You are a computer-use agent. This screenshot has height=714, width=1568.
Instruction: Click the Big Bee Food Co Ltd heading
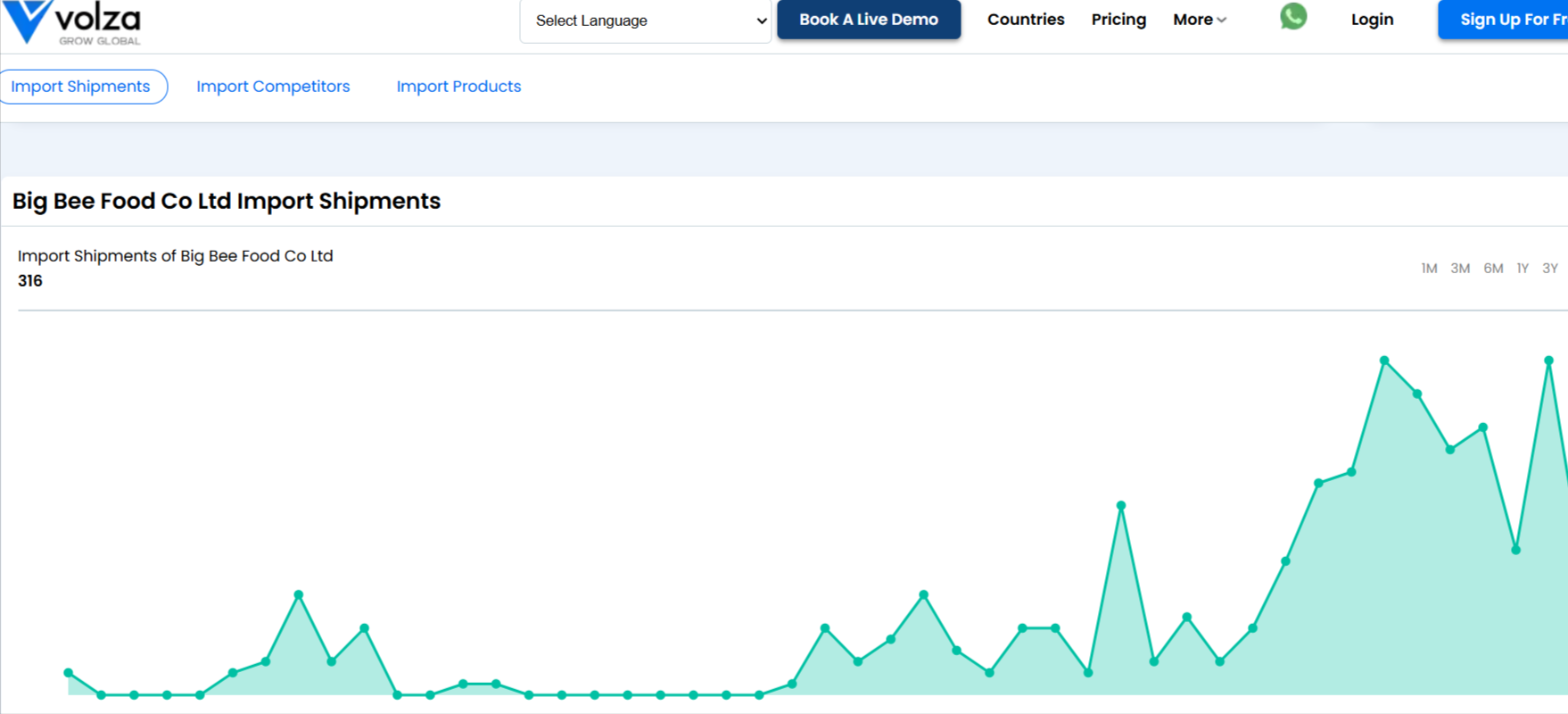click(227, 201)
